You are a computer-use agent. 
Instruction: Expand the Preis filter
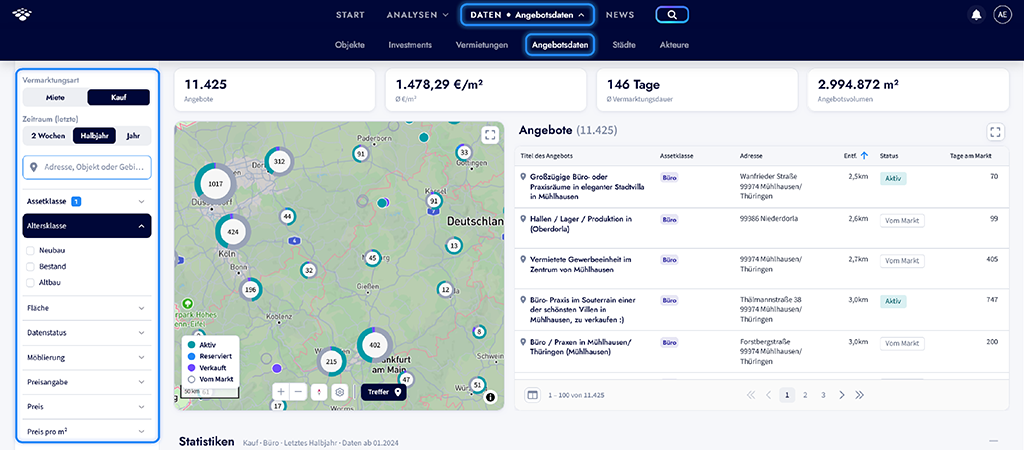[x=87, y=406]
